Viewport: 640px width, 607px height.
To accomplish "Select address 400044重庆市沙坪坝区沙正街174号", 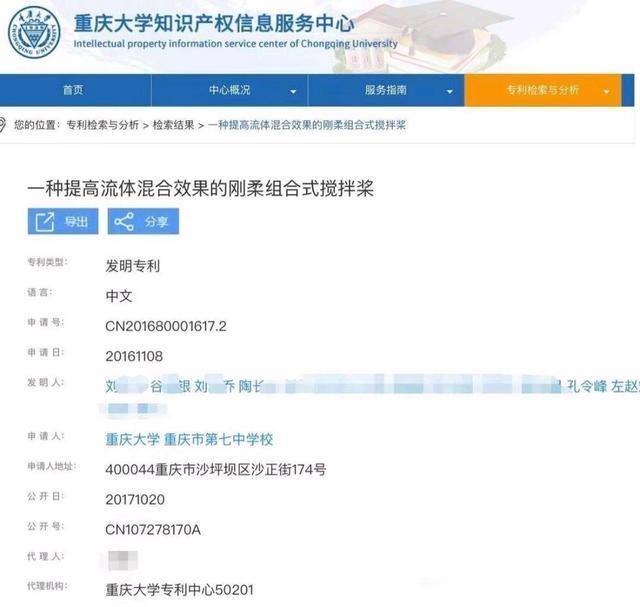I will tap(216, 469).
